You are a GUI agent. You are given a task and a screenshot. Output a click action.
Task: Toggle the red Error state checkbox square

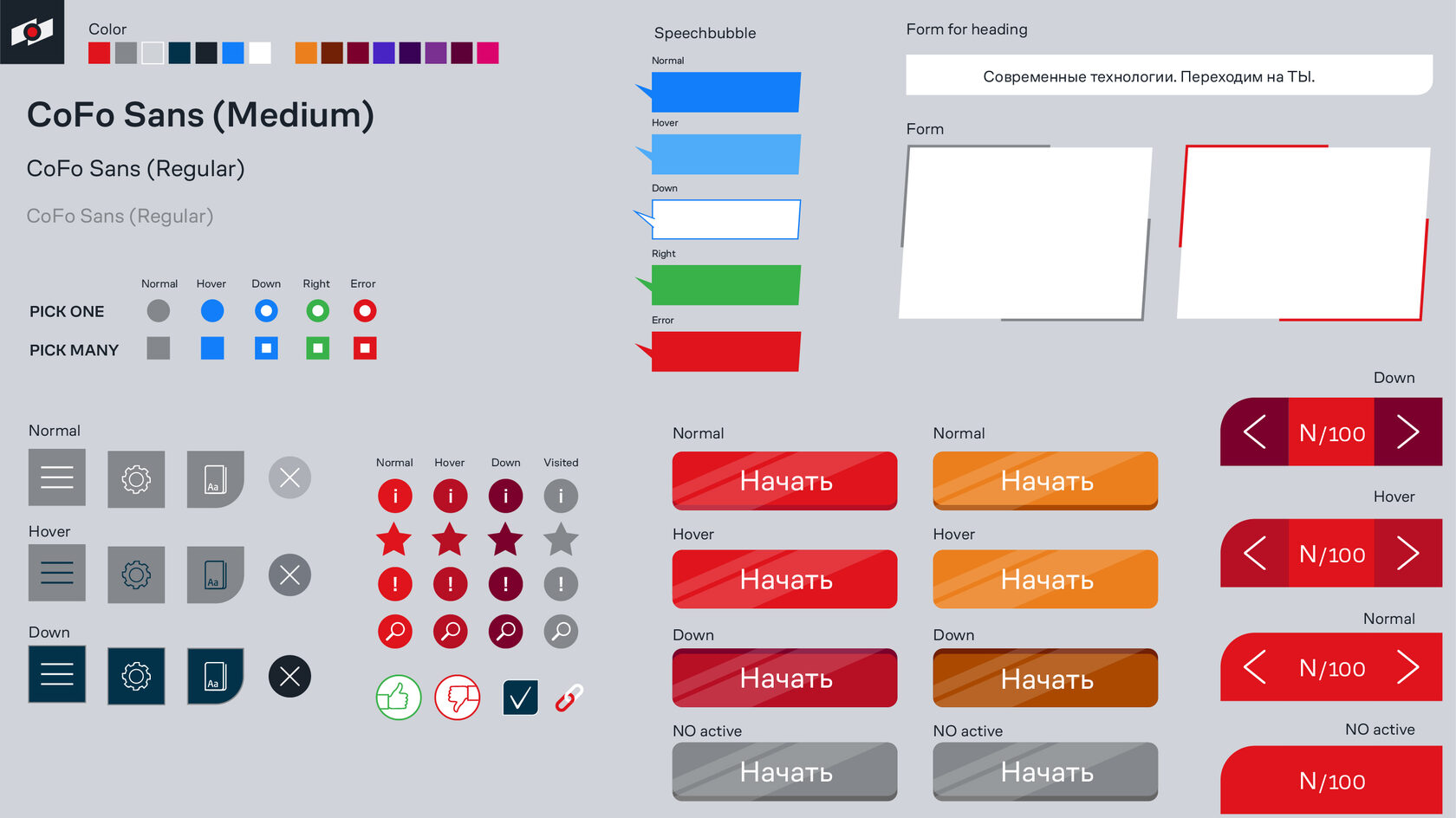pos(365,348)
